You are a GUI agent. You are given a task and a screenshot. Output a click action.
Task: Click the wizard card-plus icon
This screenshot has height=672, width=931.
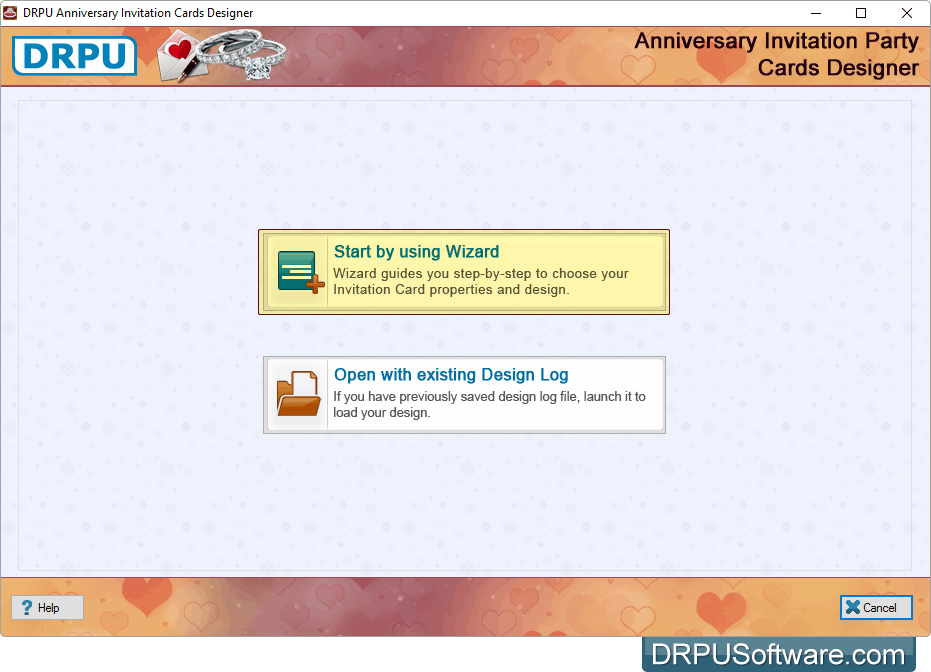pos(301,272)
